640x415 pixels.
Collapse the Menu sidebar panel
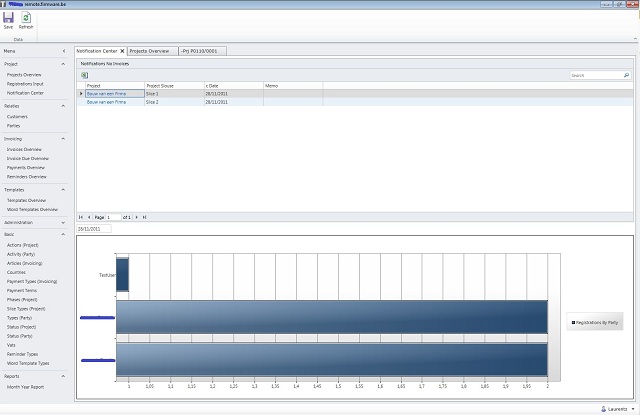64,51
